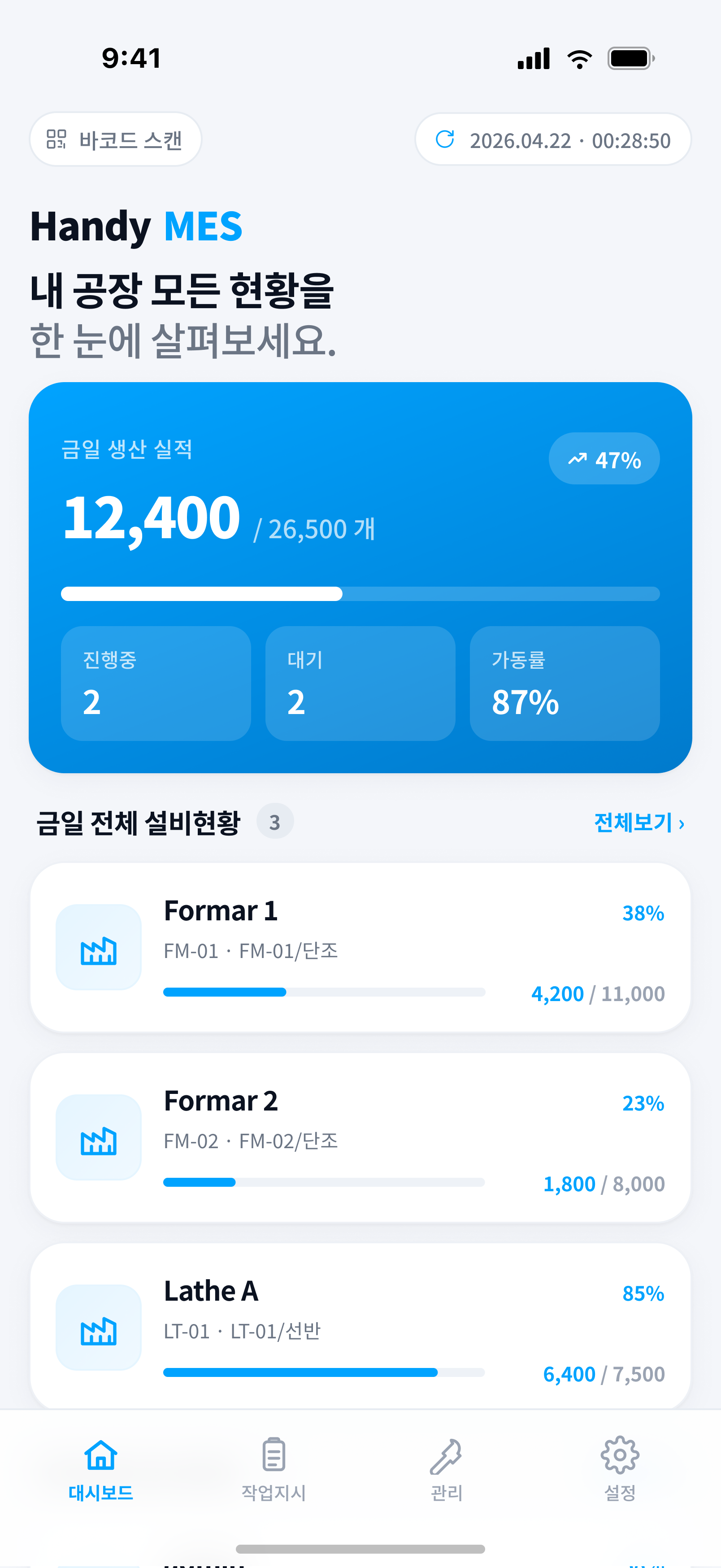This screenshot has height=1568, width=721.
Task: Click the Lathe A progress bar
Action: pos(324,1372)
